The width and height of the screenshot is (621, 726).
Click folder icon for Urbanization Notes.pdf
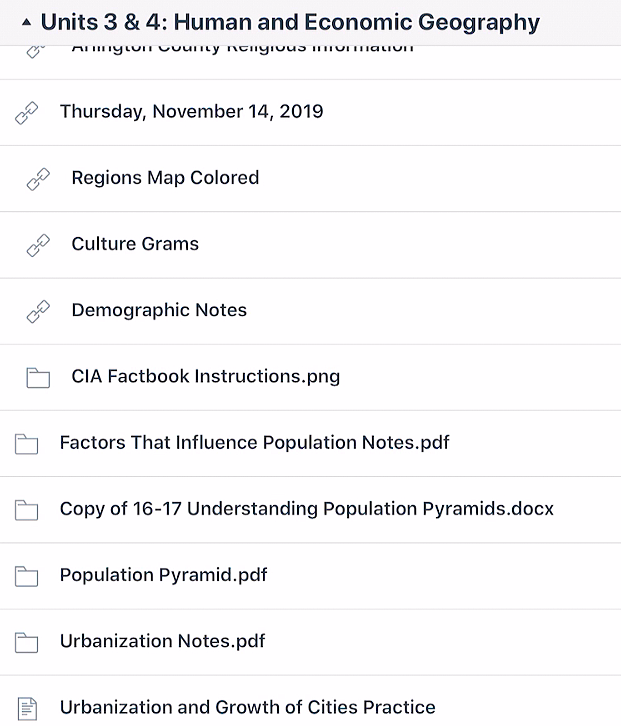(x=26, y=642)
